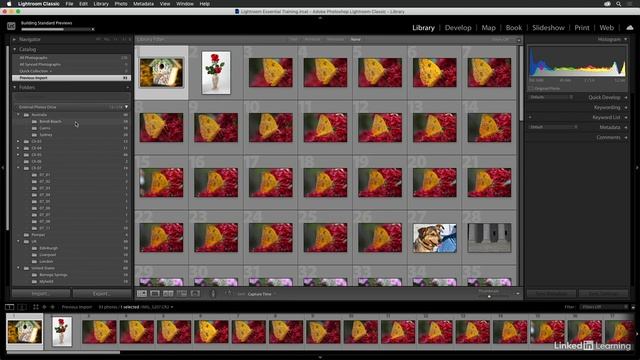The height and width of the screenshot is (360, 640).
Task: Go back to the previous source arrow
Action: point(44,307)
